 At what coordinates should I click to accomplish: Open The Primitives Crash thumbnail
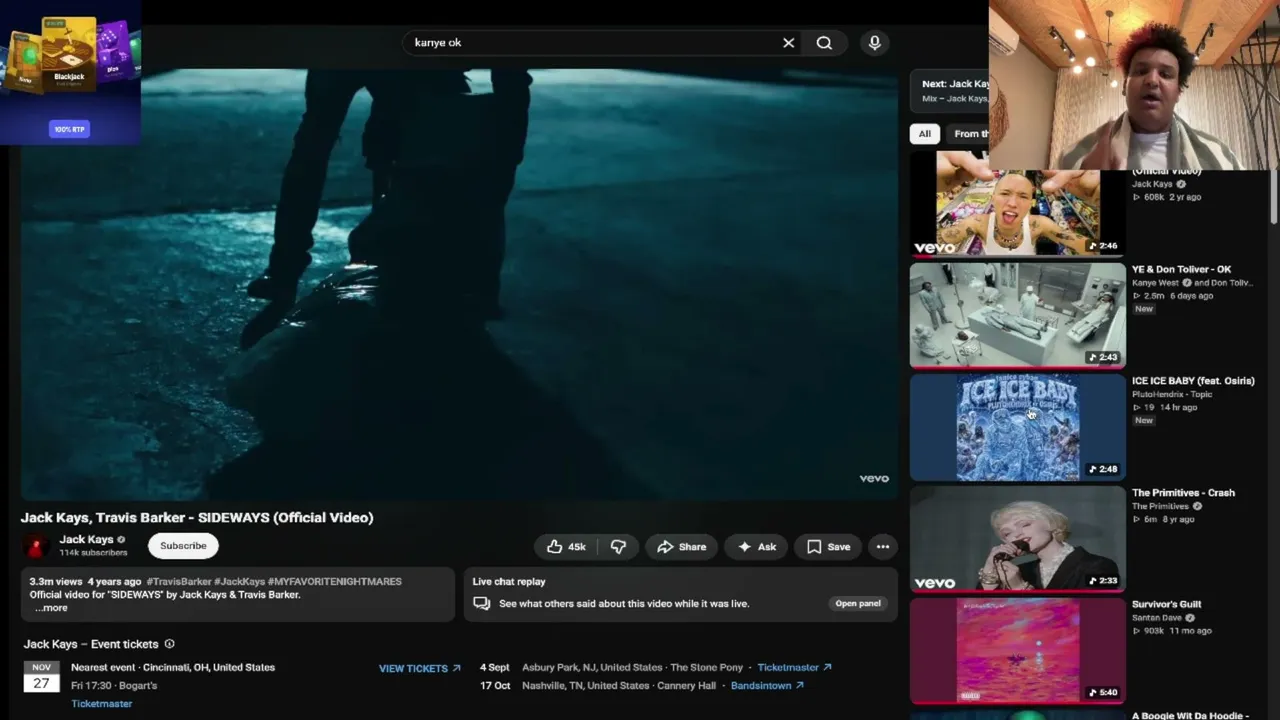click(x=1017, y=539)
